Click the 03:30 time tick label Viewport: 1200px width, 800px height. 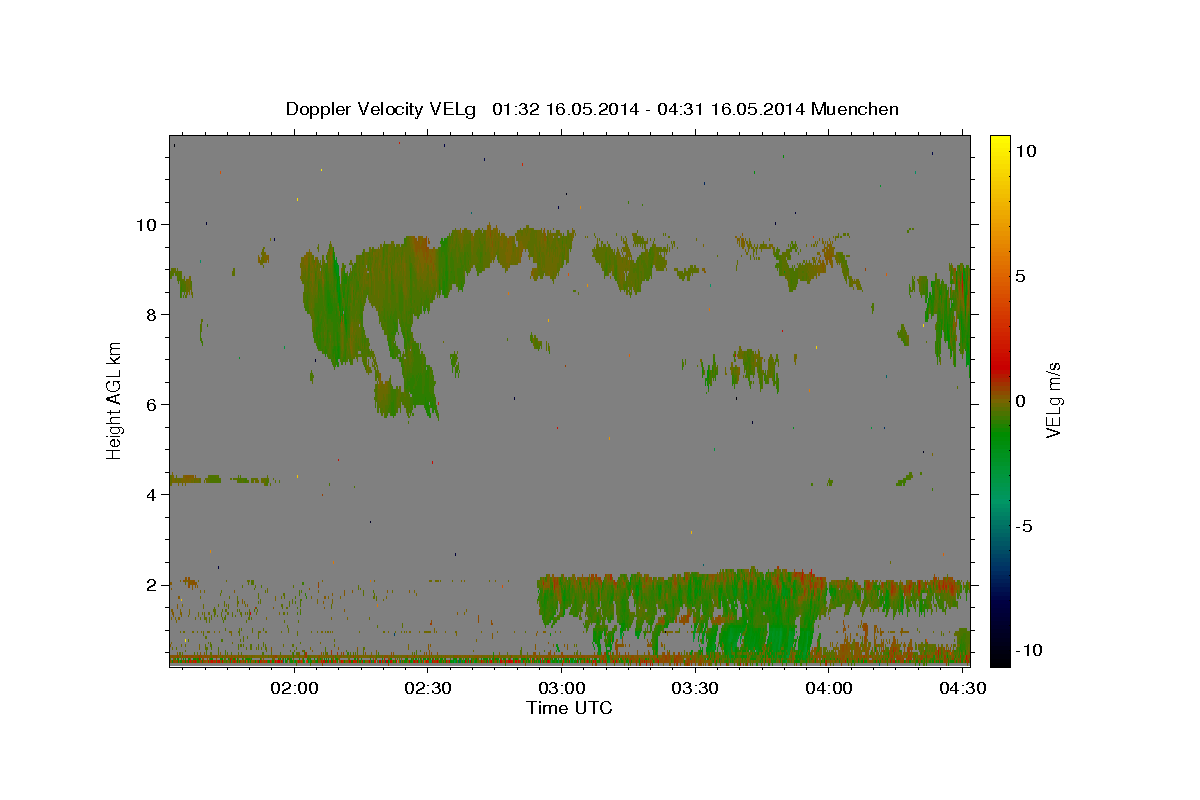click(x=696, y=688)
